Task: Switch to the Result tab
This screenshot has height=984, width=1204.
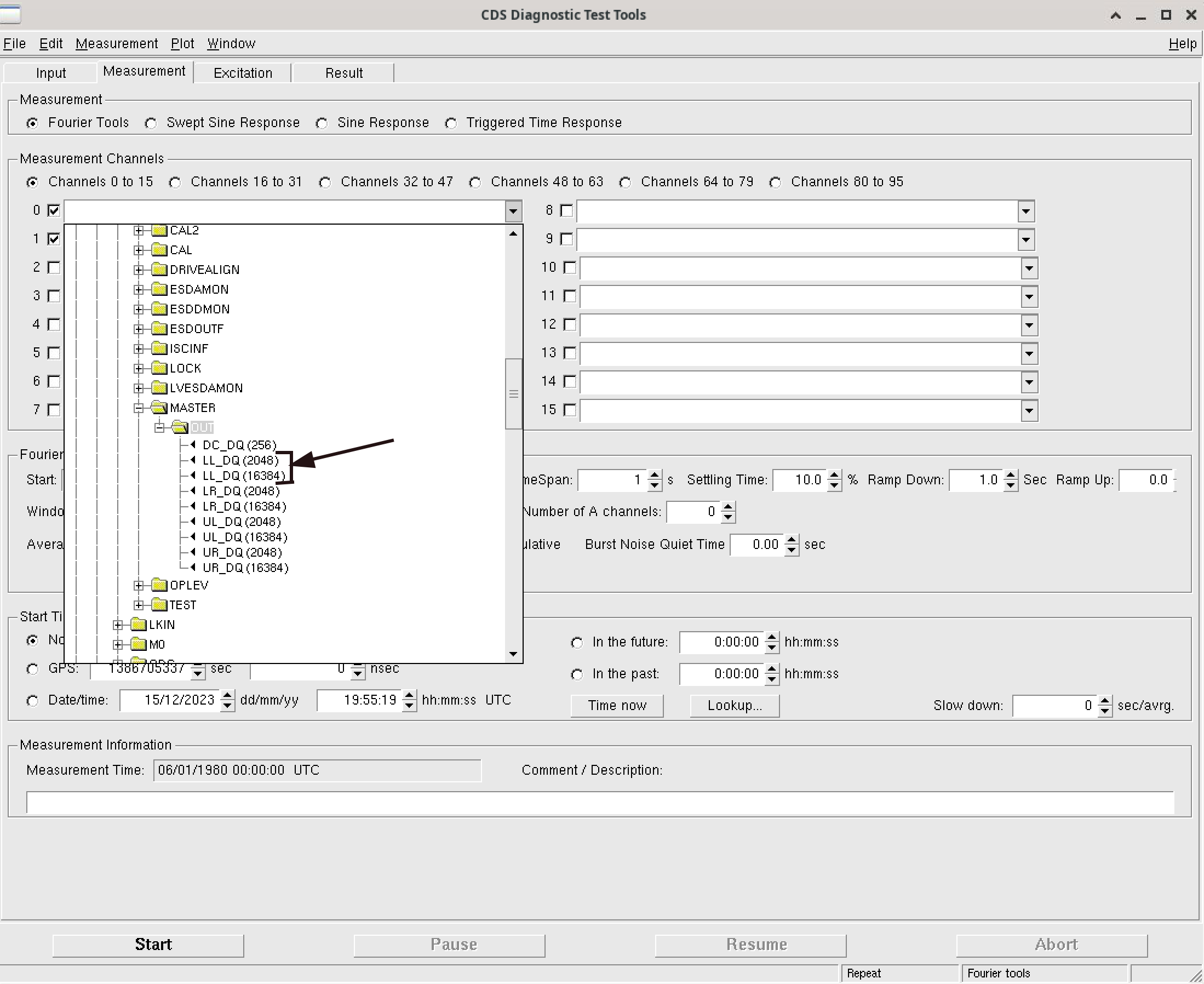Action: click(344, 73)
